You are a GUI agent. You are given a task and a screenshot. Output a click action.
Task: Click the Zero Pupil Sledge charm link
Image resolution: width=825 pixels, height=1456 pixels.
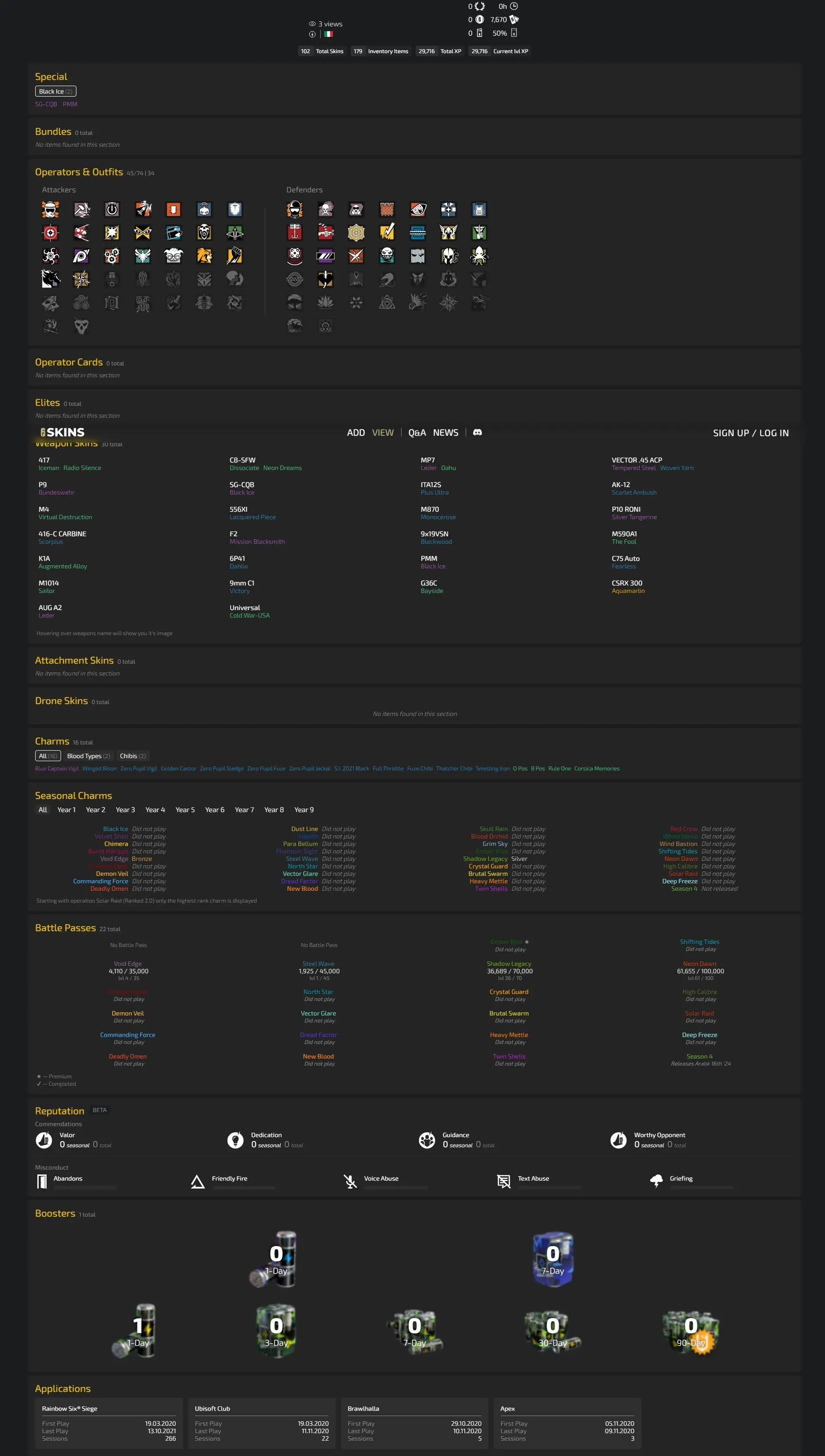(x=221, y=768)
